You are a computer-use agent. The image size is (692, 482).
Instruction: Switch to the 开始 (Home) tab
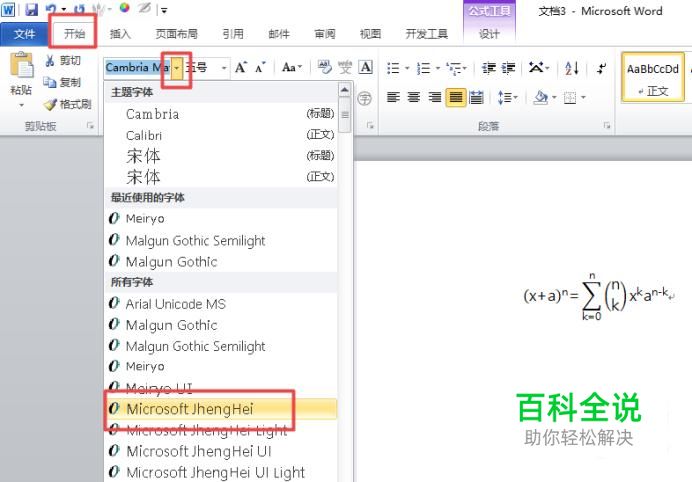point(74,34)
